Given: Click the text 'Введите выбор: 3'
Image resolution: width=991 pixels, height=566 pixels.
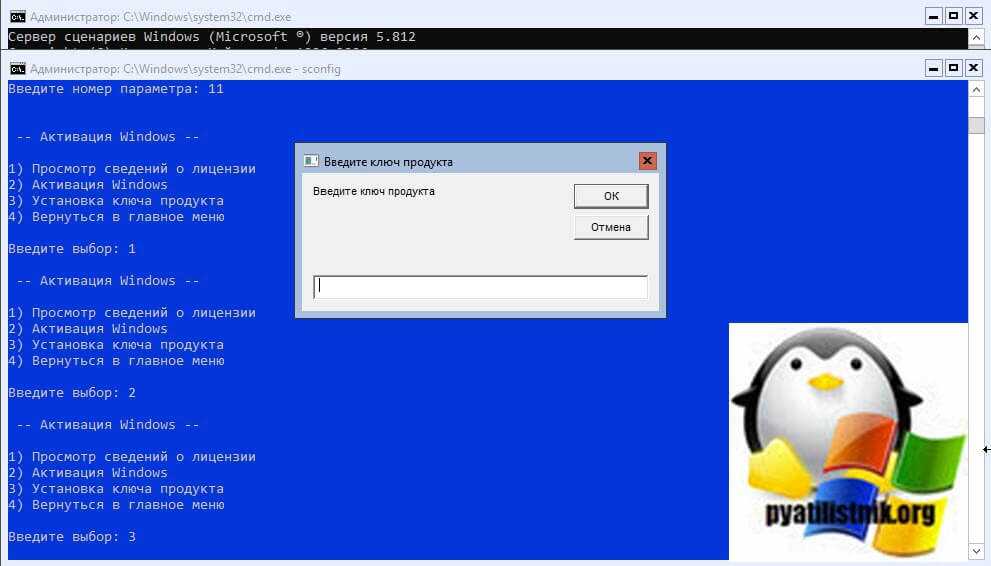Looking at the screenshot, I should tap(72, 537).
